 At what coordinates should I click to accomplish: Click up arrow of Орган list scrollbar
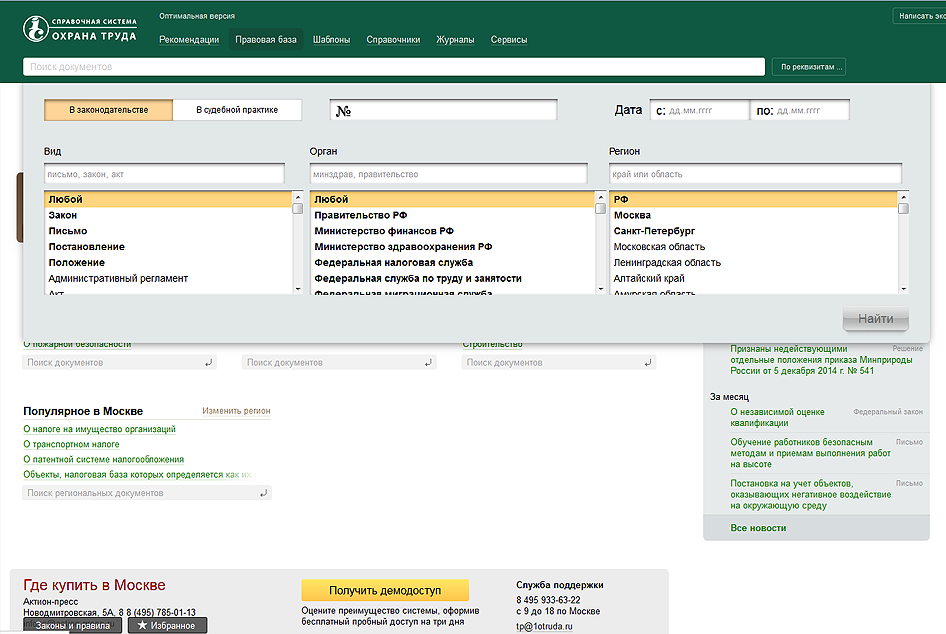point(600,197)
